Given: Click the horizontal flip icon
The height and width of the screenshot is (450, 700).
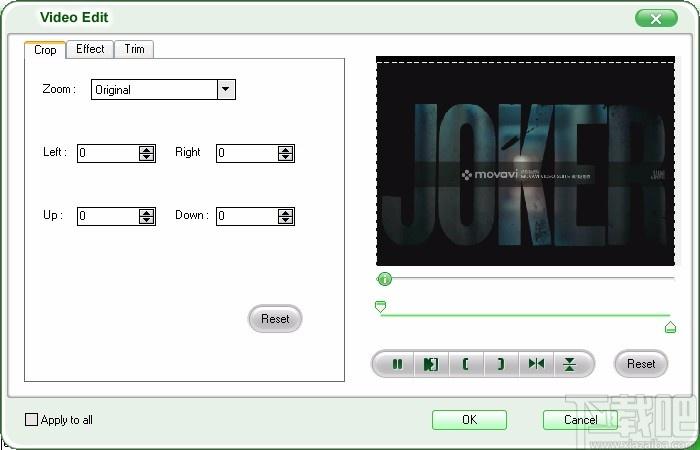Looking at the screenshot, I should [x=536, y=364].
